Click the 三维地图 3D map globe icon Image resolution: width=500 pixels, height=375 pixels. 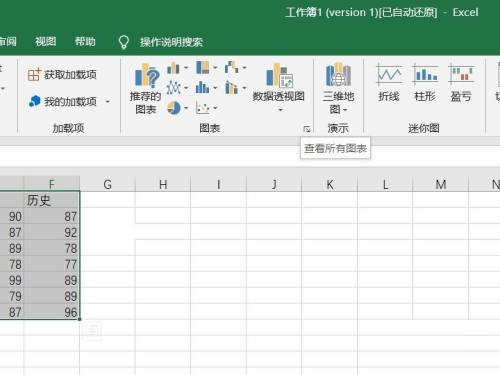tap(338, 75)
